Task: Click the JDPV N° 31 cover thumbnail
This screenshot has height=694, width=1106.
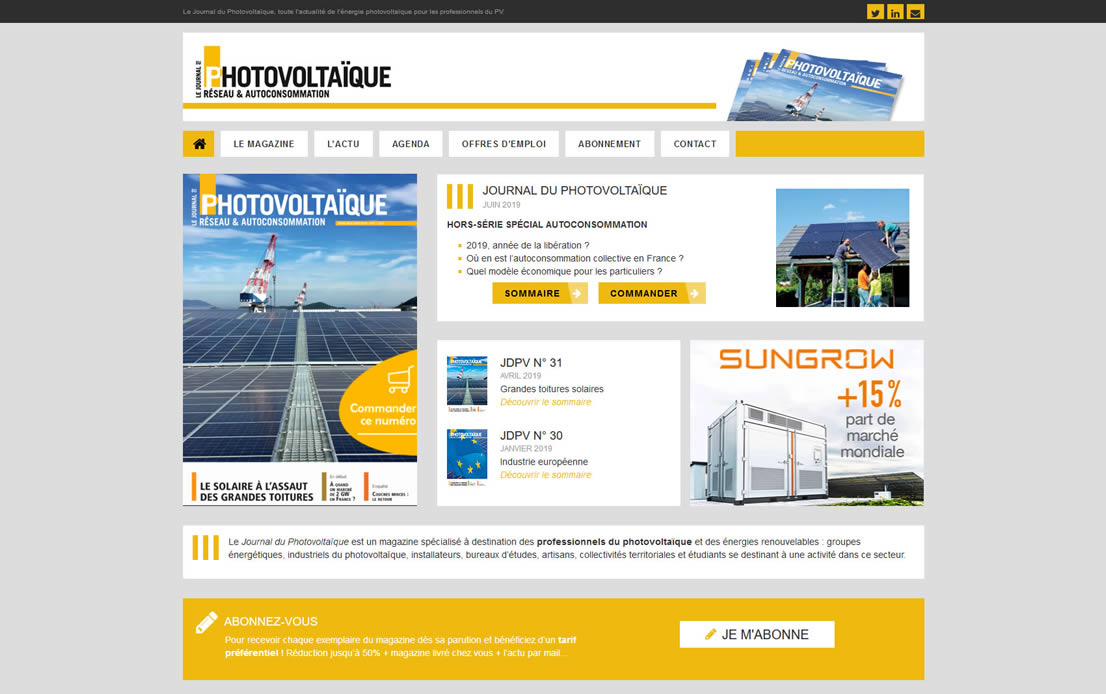Action: coord(467,384)
